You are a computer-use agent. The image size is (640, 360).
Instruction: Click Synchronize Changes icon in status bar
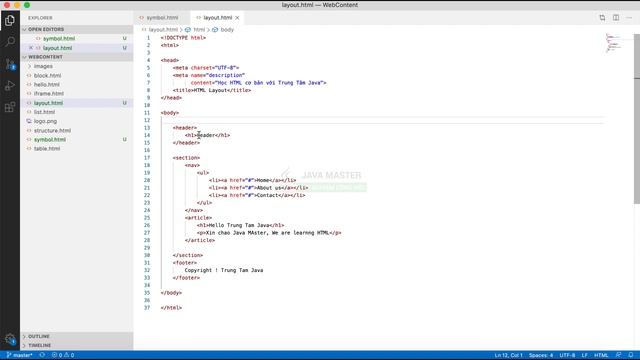point(42,355)
